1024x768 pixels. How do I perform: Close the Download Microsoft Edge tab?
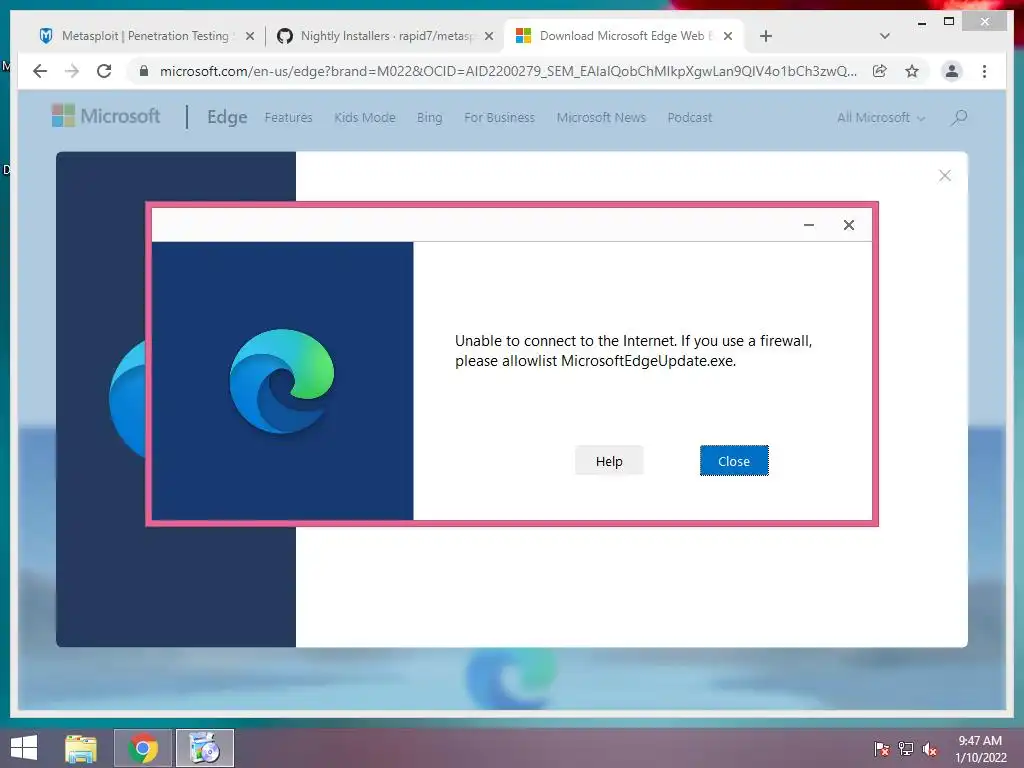point(728,36)
